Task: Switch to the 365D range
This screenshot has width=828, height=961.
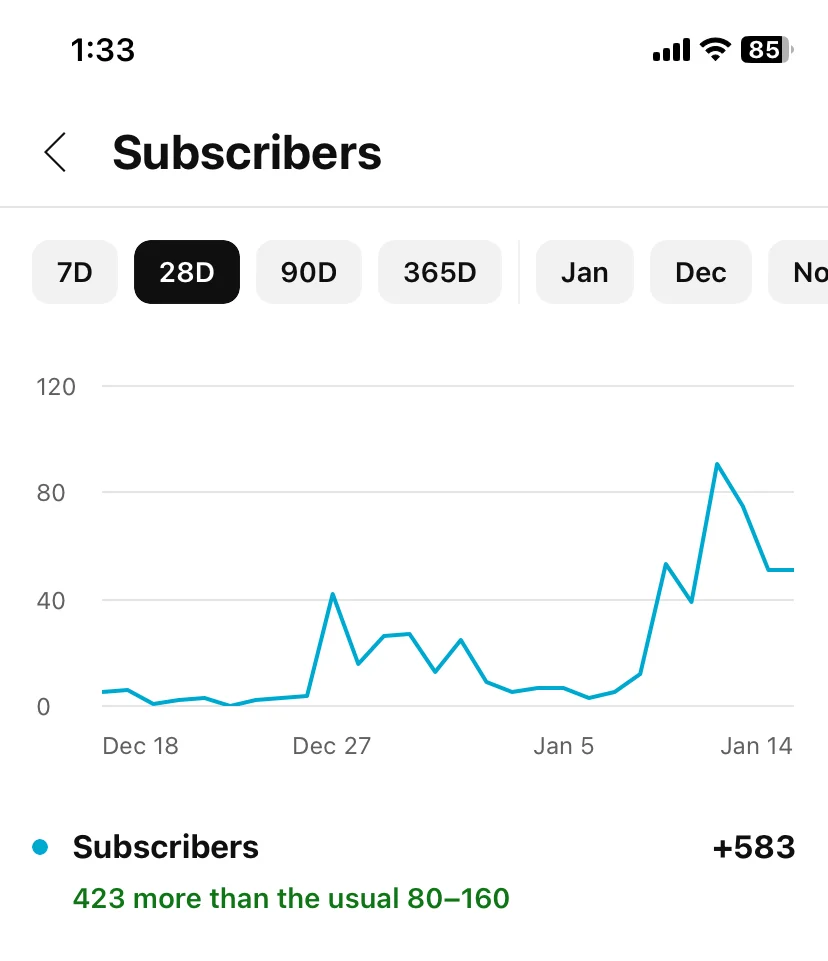Action: 440,272
